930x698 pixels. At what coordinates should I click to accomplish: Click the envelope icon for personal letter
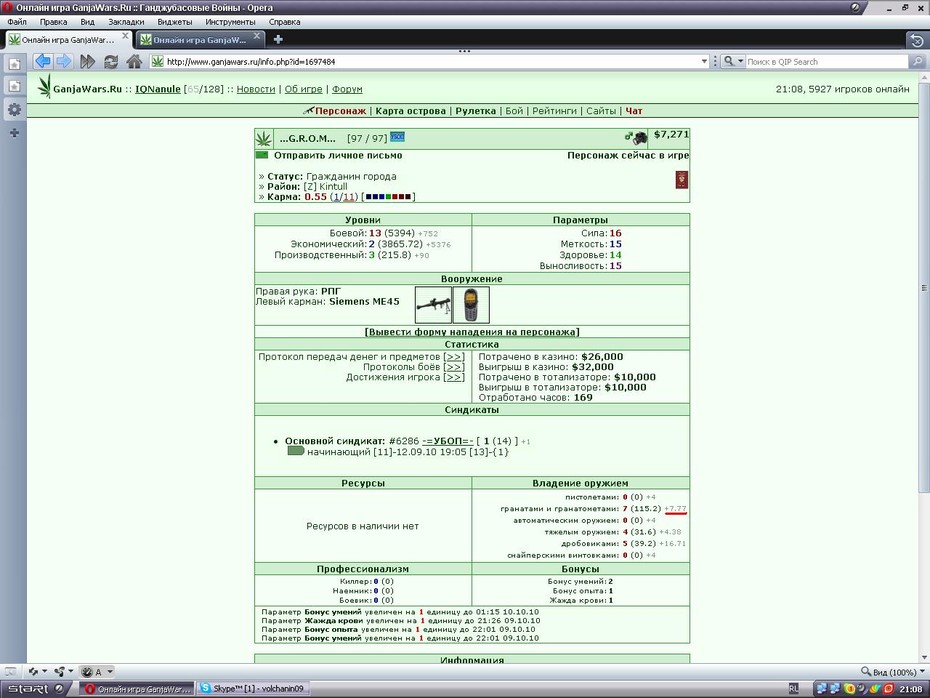click(262, 155)
